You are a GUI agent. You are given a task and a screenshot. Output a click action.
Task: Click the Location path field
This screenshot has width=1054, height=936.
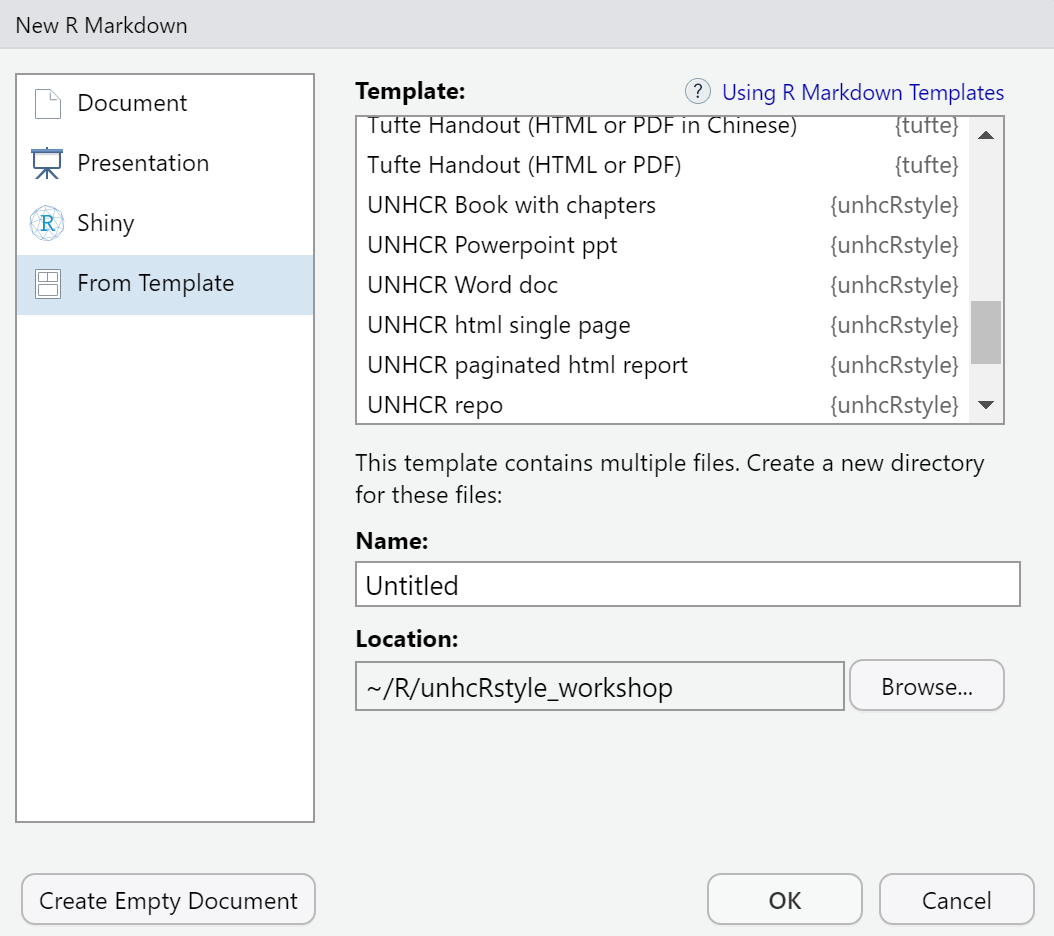pos(600,687)
